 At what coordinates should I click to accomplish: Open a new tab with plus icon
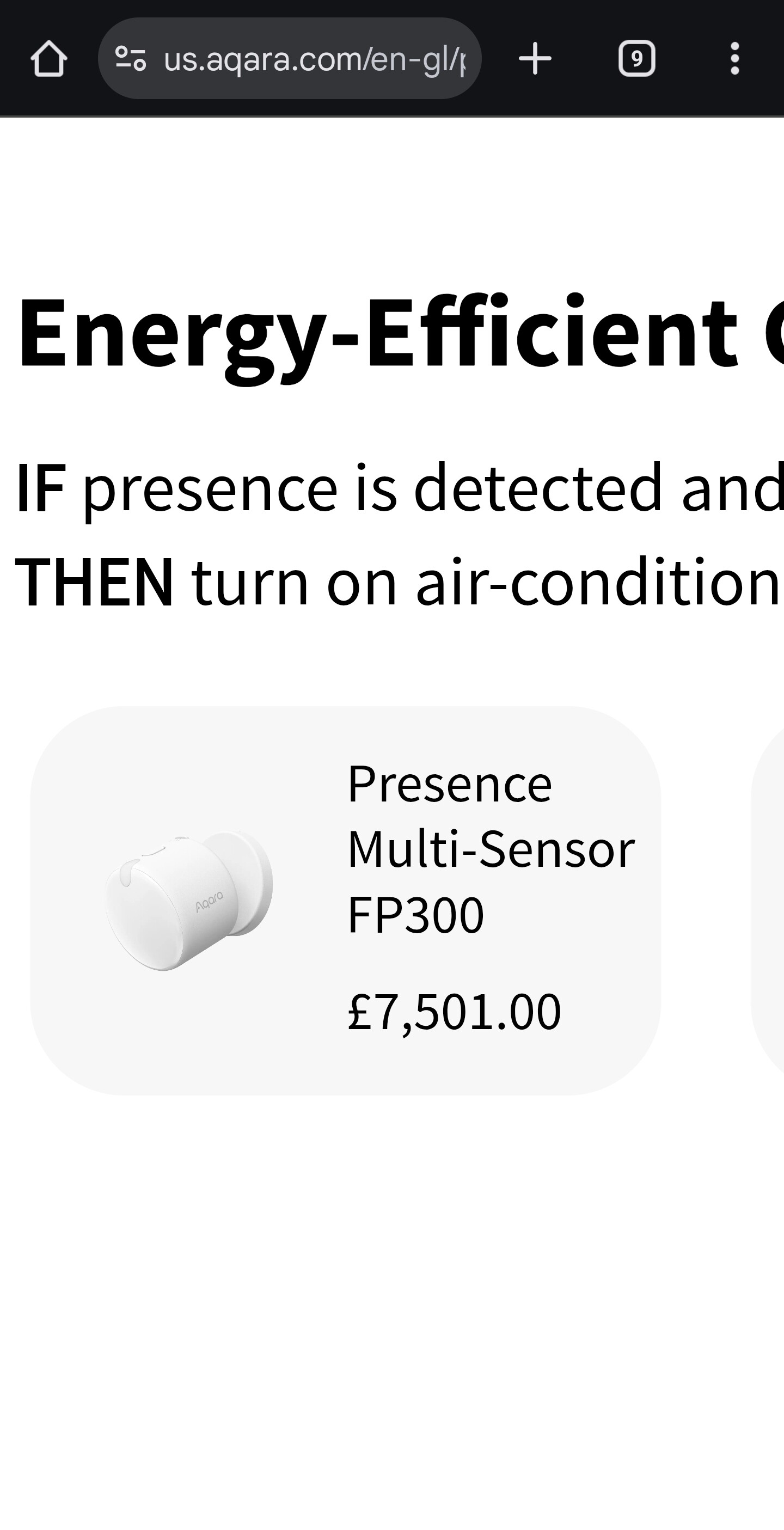[535, 58]
